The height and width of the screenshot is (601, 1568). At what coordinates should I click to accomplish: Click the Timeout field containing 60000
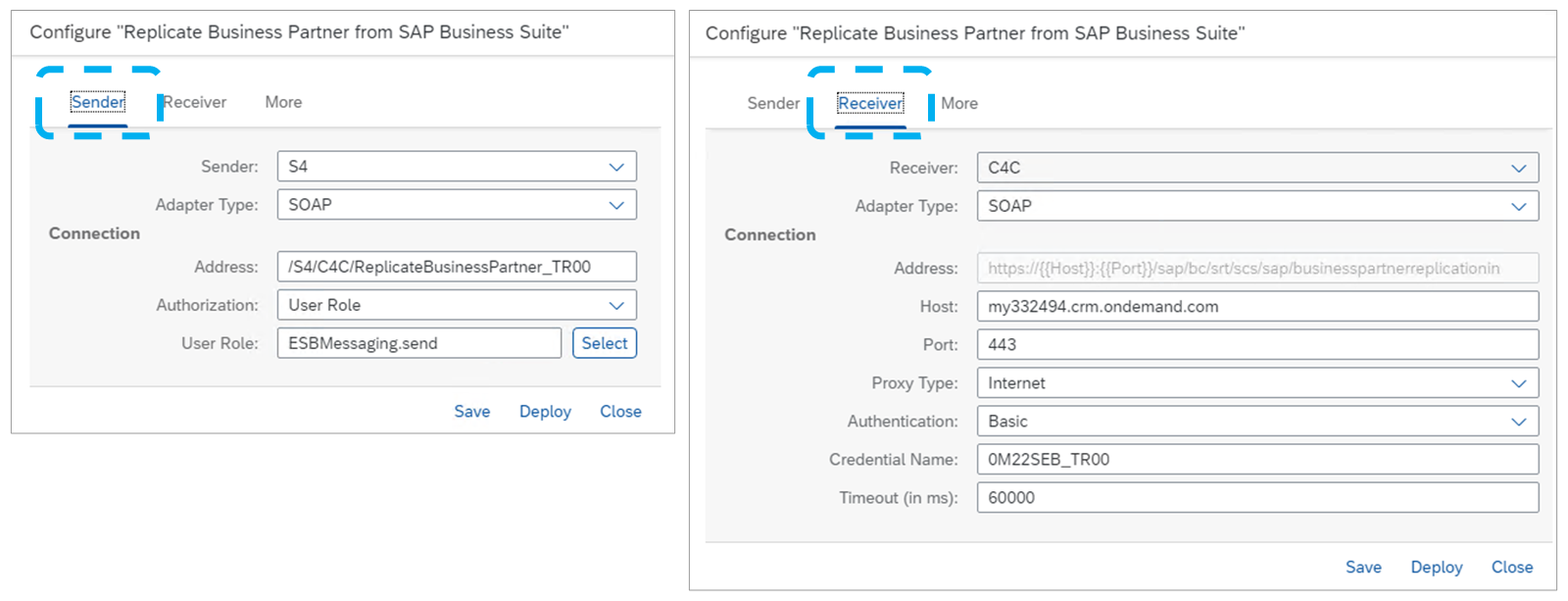[1257, 498]
